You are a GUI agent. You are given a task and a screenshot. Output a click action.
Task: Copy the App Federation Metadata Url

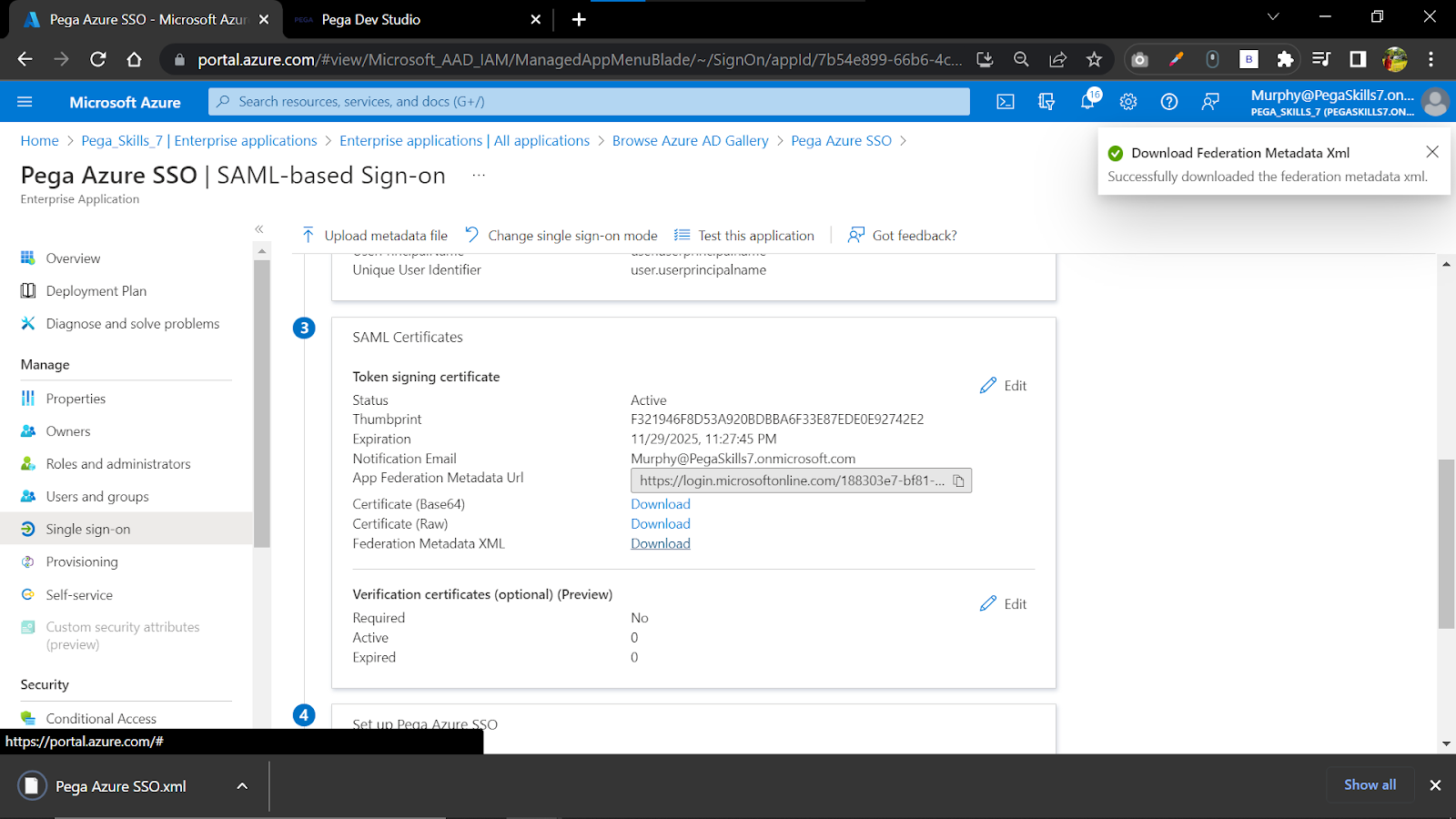click(958, 480)
